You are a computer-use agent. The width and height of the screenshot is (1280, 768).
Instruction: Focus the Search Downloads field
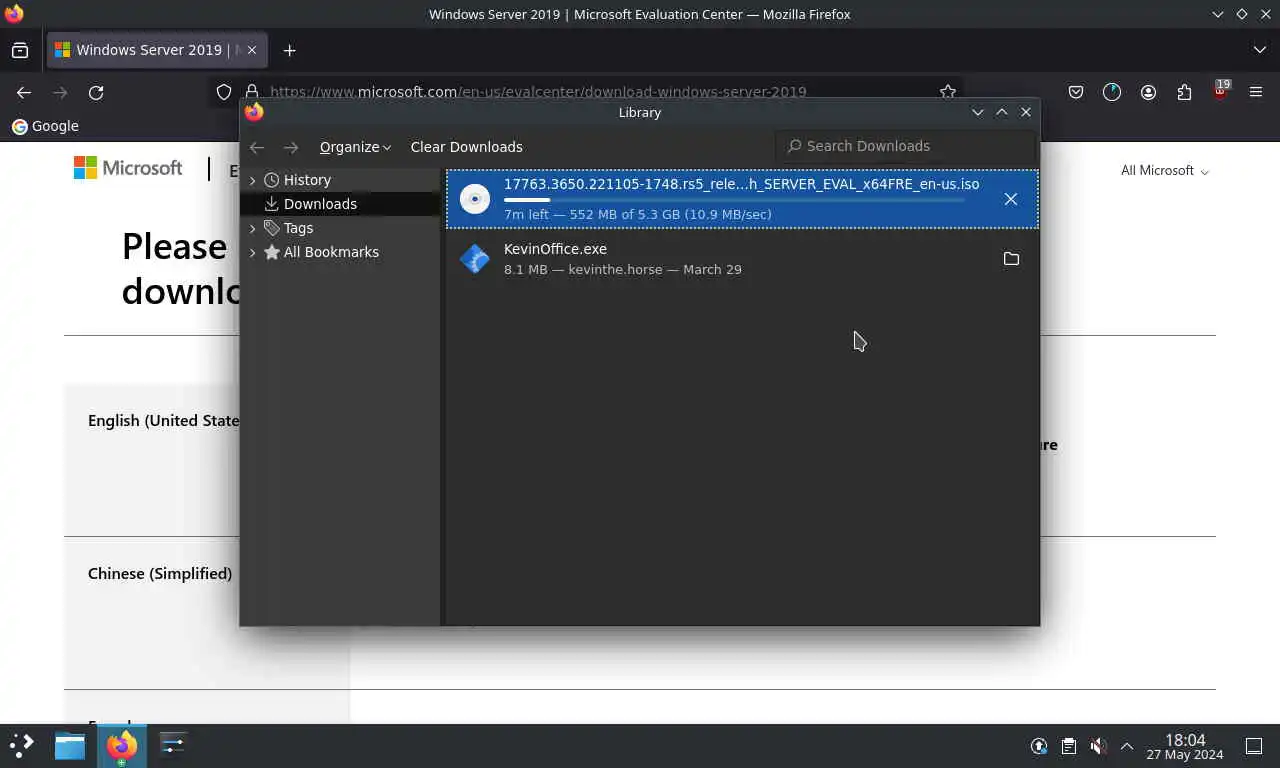[x=905, y=146]
